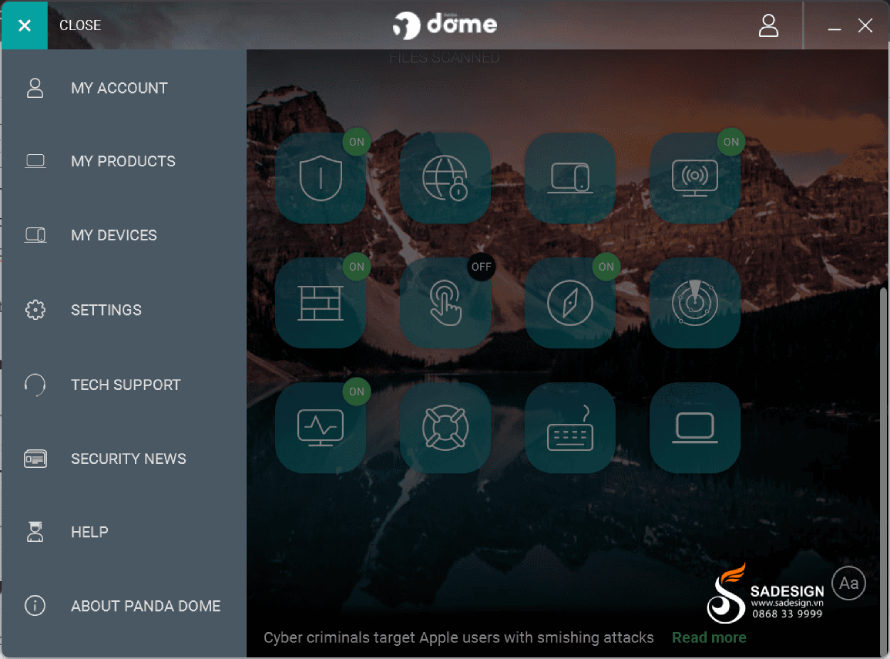This screenshot has width=890, height=659.
Task: Click the Aa font size button
Action: point(849,583)
